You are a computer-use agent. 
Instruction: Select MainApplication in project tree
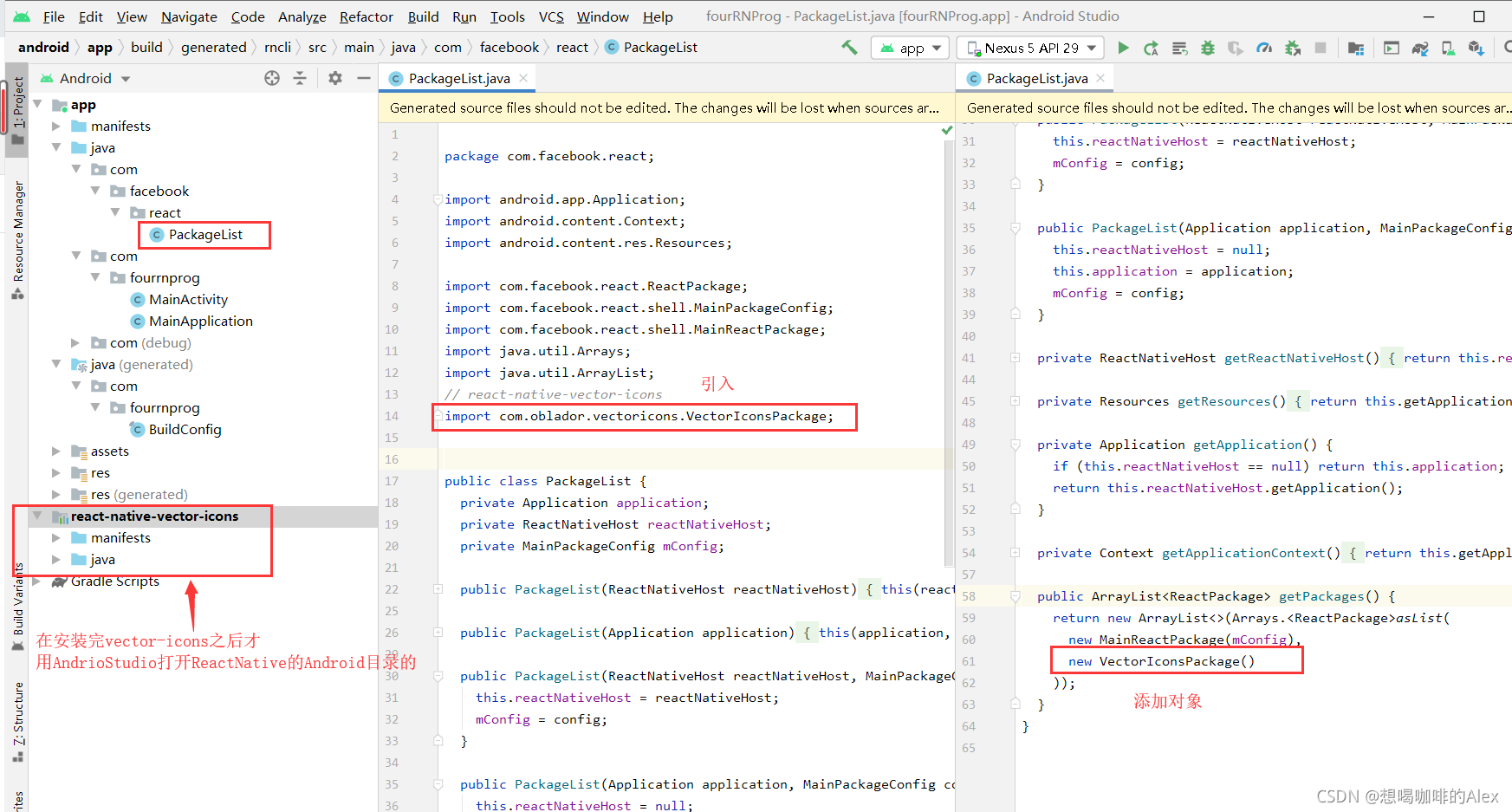click(x=191, y=321)
